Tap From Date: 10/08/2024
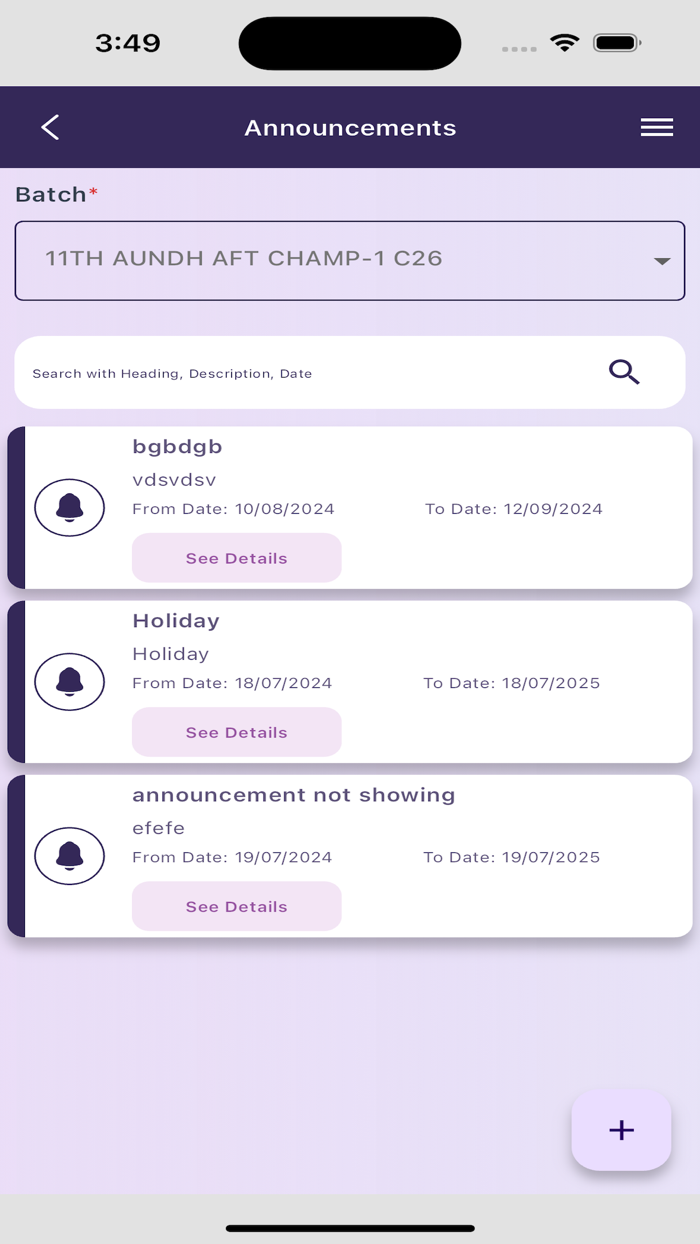 pos(233,509)
